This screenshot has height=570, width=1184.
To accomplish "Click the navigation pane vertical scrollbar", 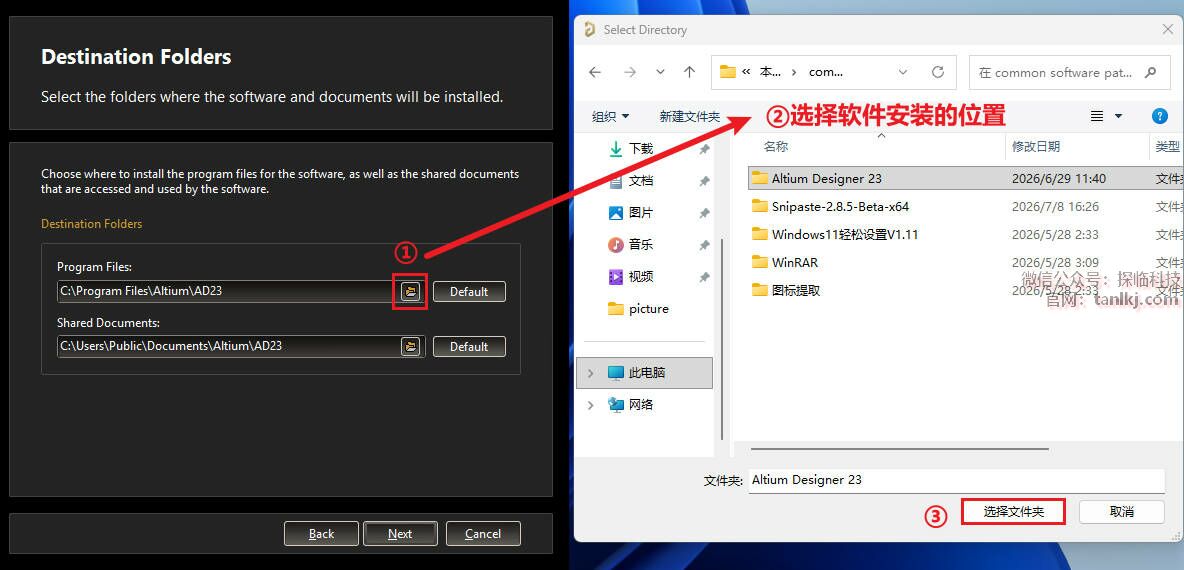I will pyautogui.click(x=723, y=338).
